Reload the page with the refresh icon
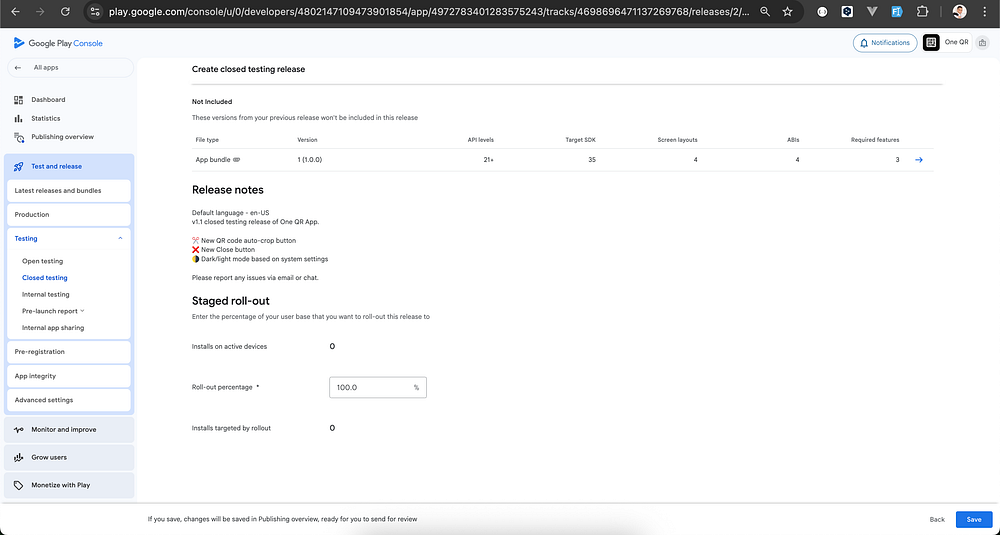 pyautogui.click(x=64, y=11)
